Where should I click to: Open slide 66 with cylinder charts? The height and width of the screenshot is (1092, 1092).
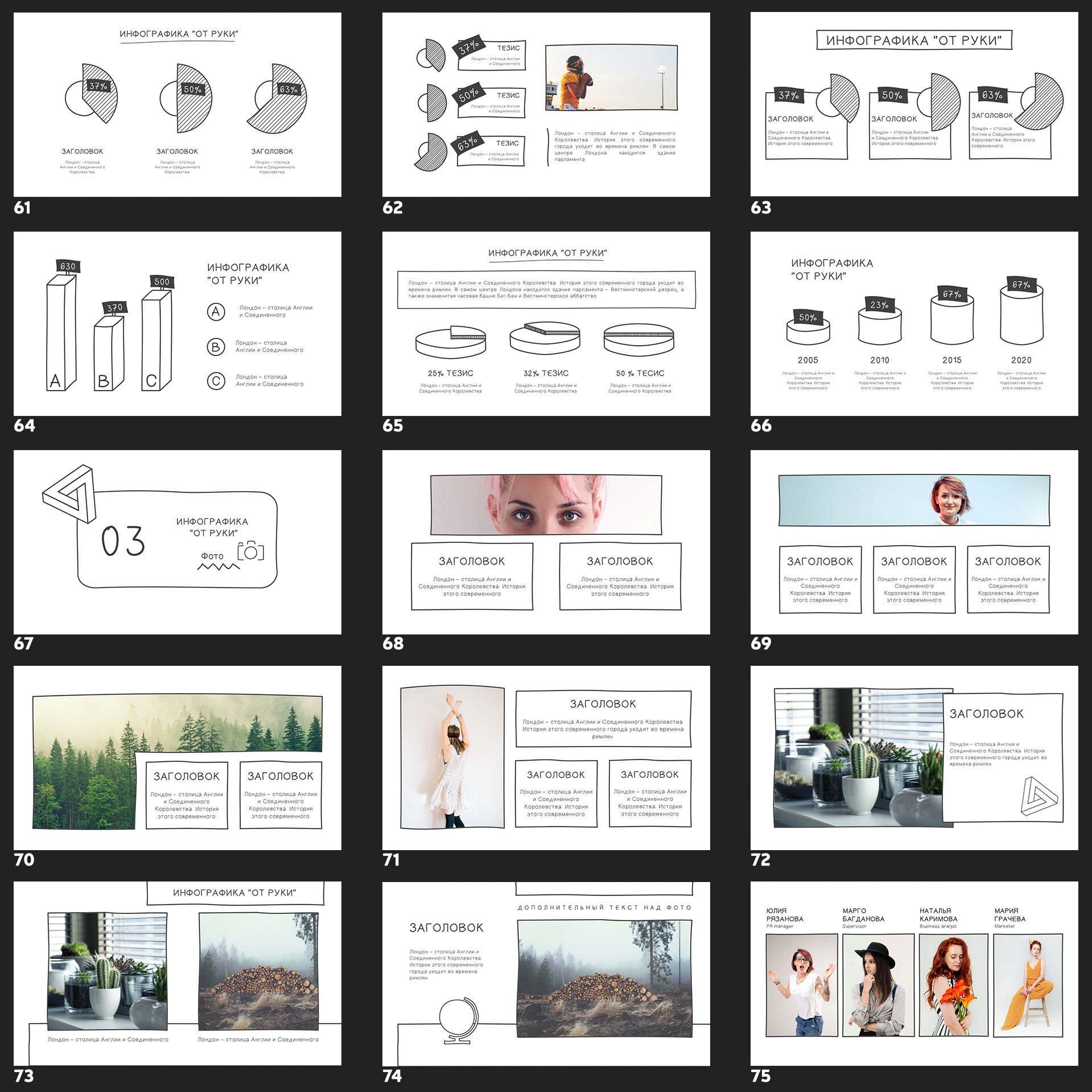914,323
